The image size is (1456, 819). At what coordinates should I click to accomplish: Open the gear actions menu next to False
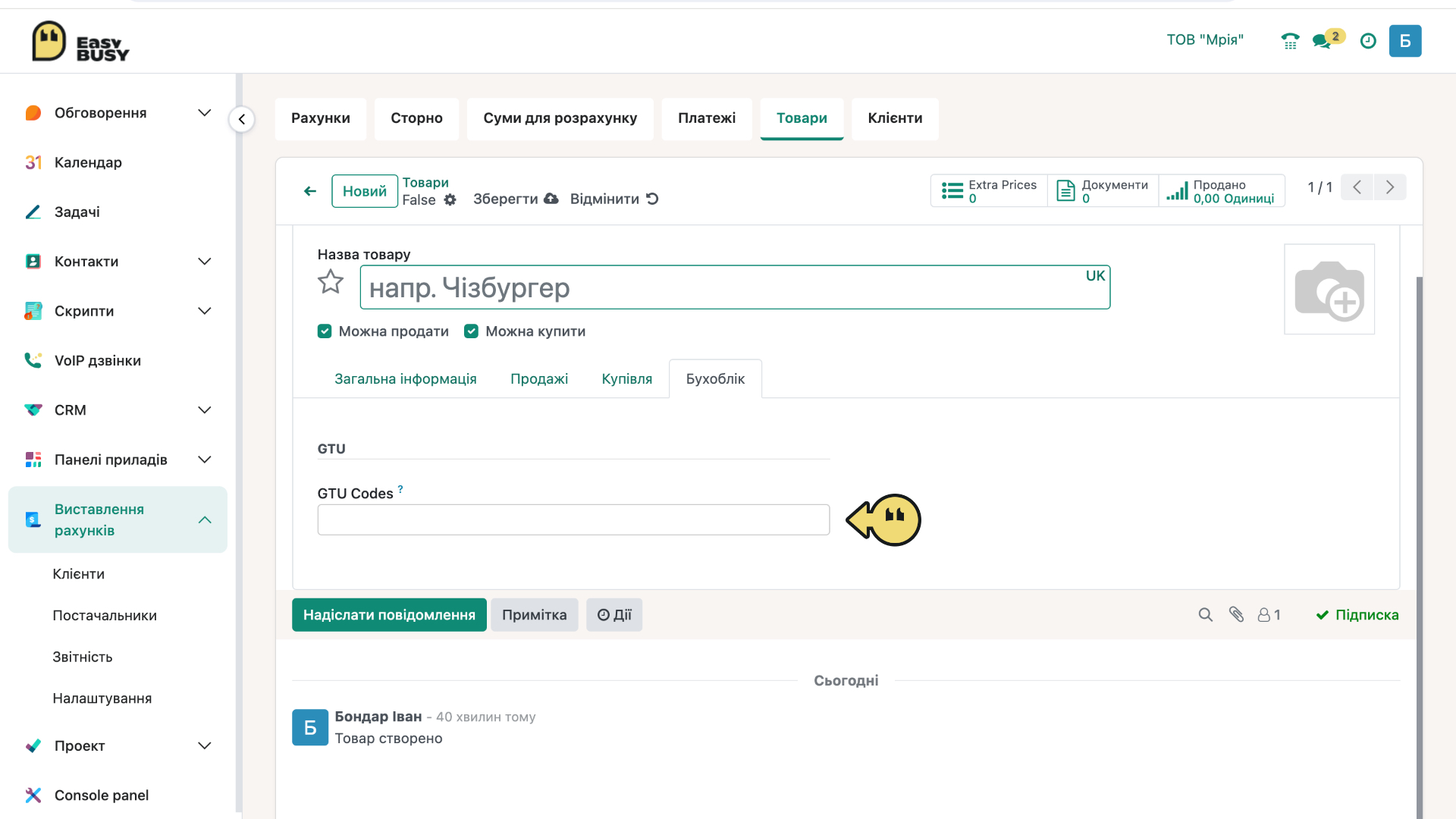450,200
